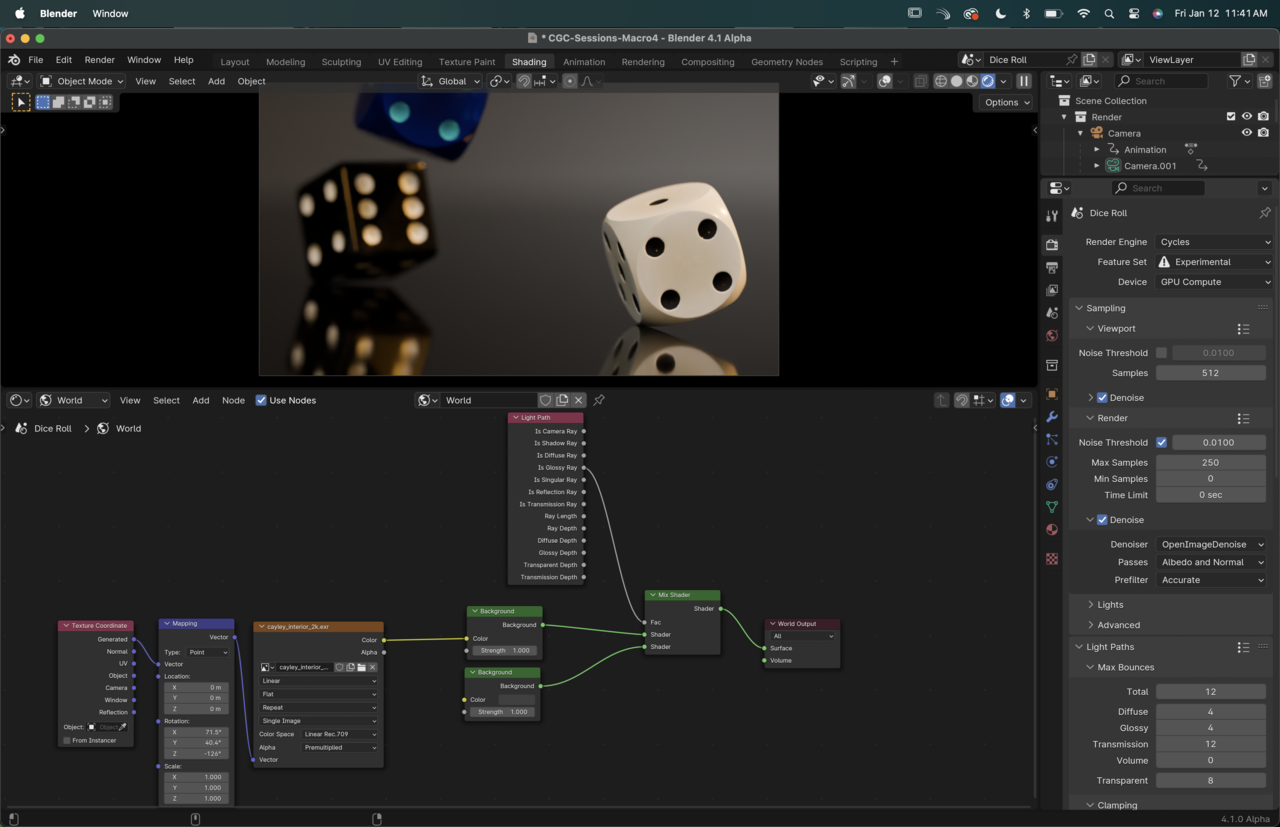Screen dimensions: 1280x827
Task: Click the Spotlight search magnifier icon
Action: (x=1109, y=14)
